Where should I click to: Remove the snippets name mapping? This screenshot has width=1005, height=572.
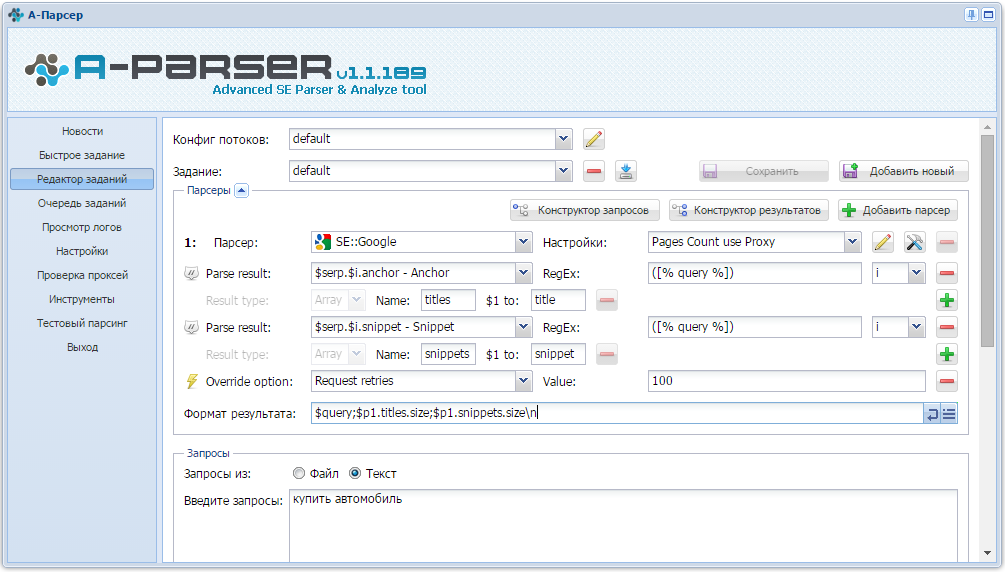click(x=606, y=354)
